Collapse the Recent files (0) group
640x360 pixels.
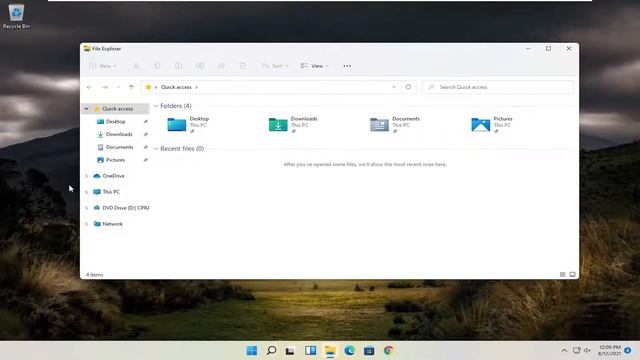(156, 149)
